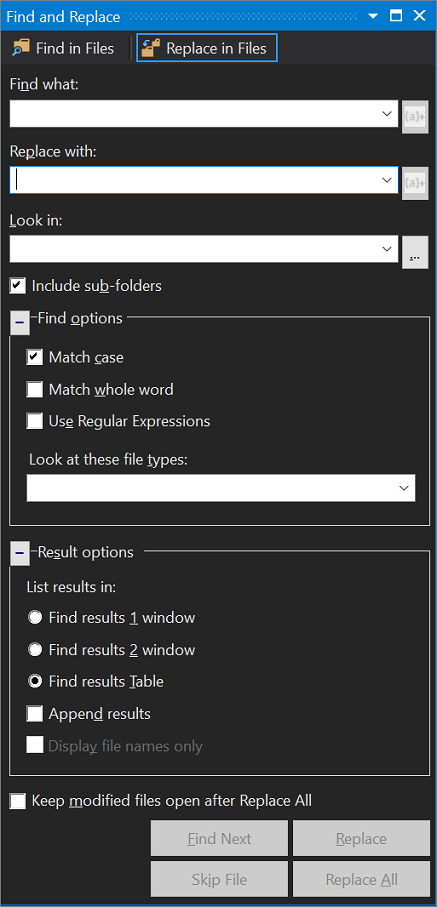Click the Replace button

click(x=361, y=838)
